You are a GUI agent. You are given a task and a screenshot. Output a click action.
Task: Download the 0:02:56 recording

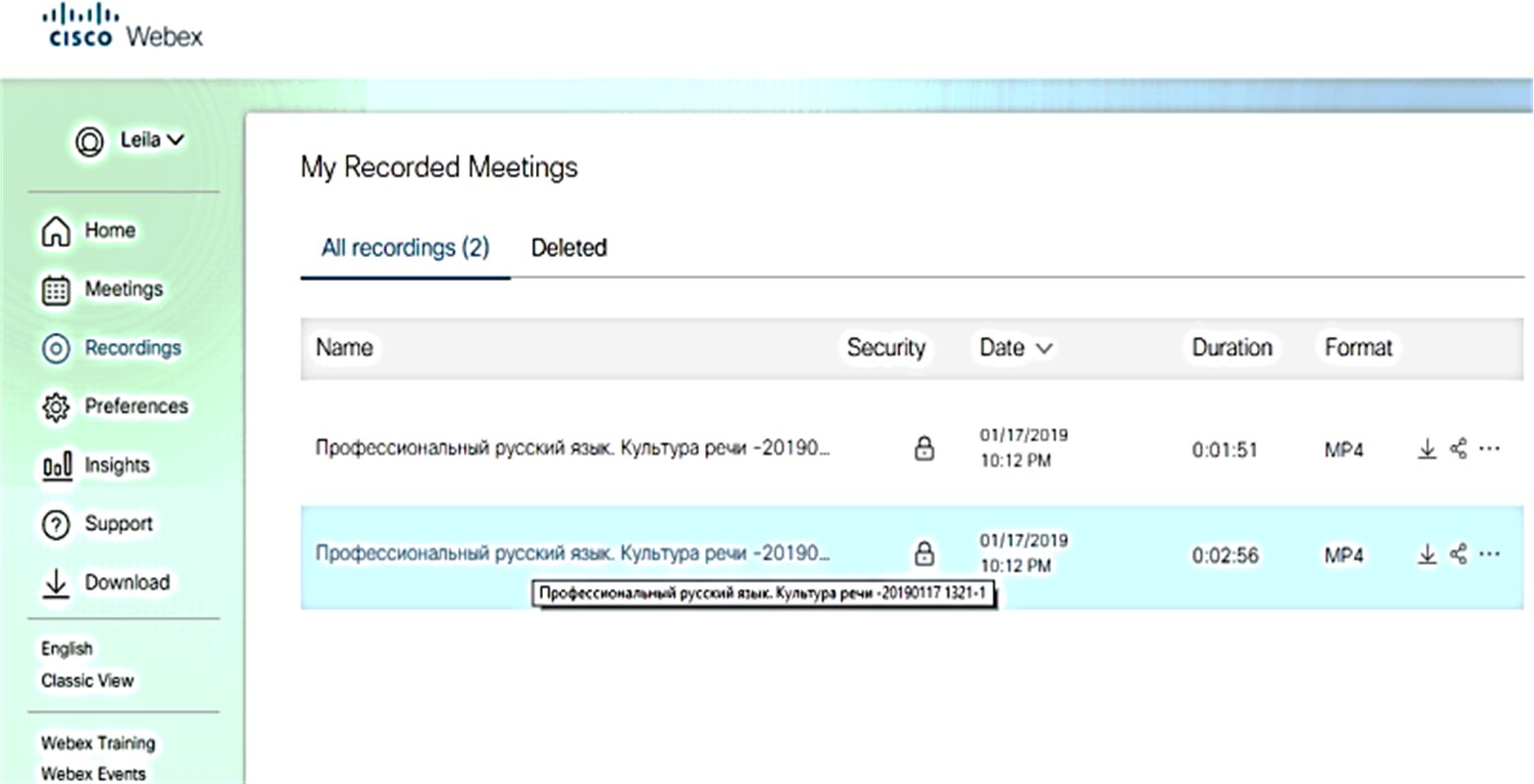point(1426,555)
